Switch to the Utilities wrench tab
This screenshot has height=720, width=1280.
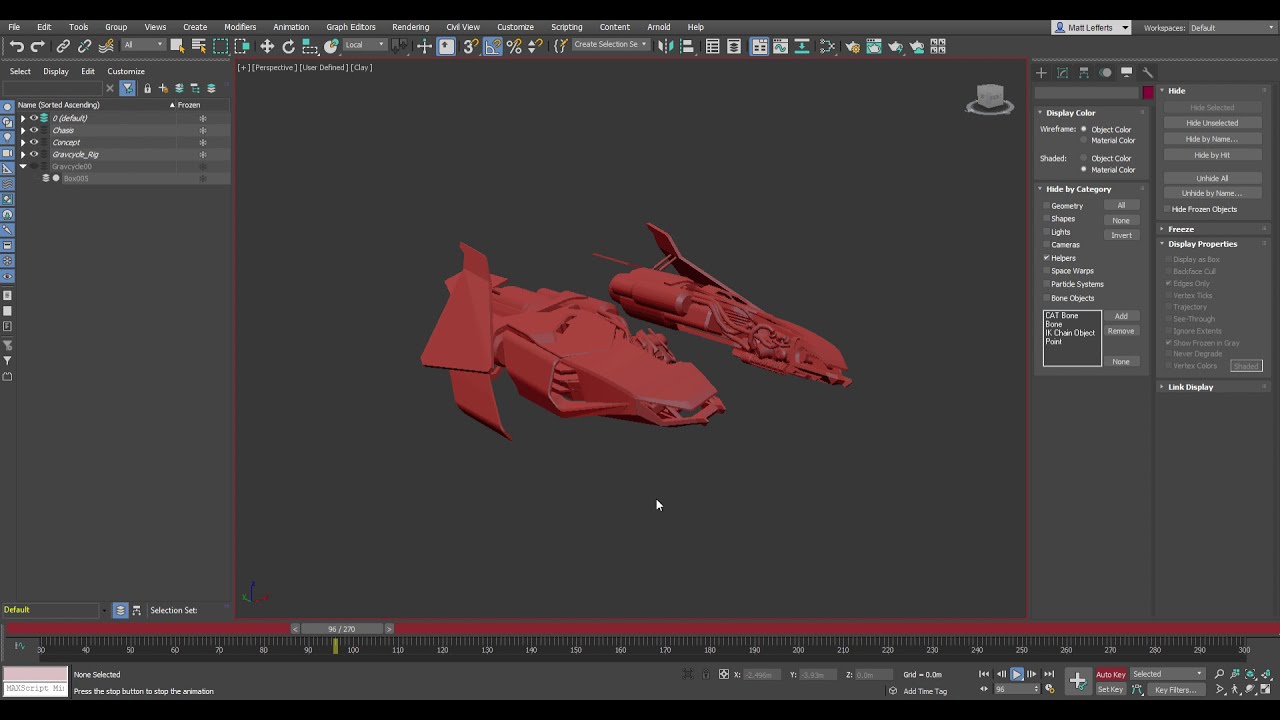click(1147, 72)
